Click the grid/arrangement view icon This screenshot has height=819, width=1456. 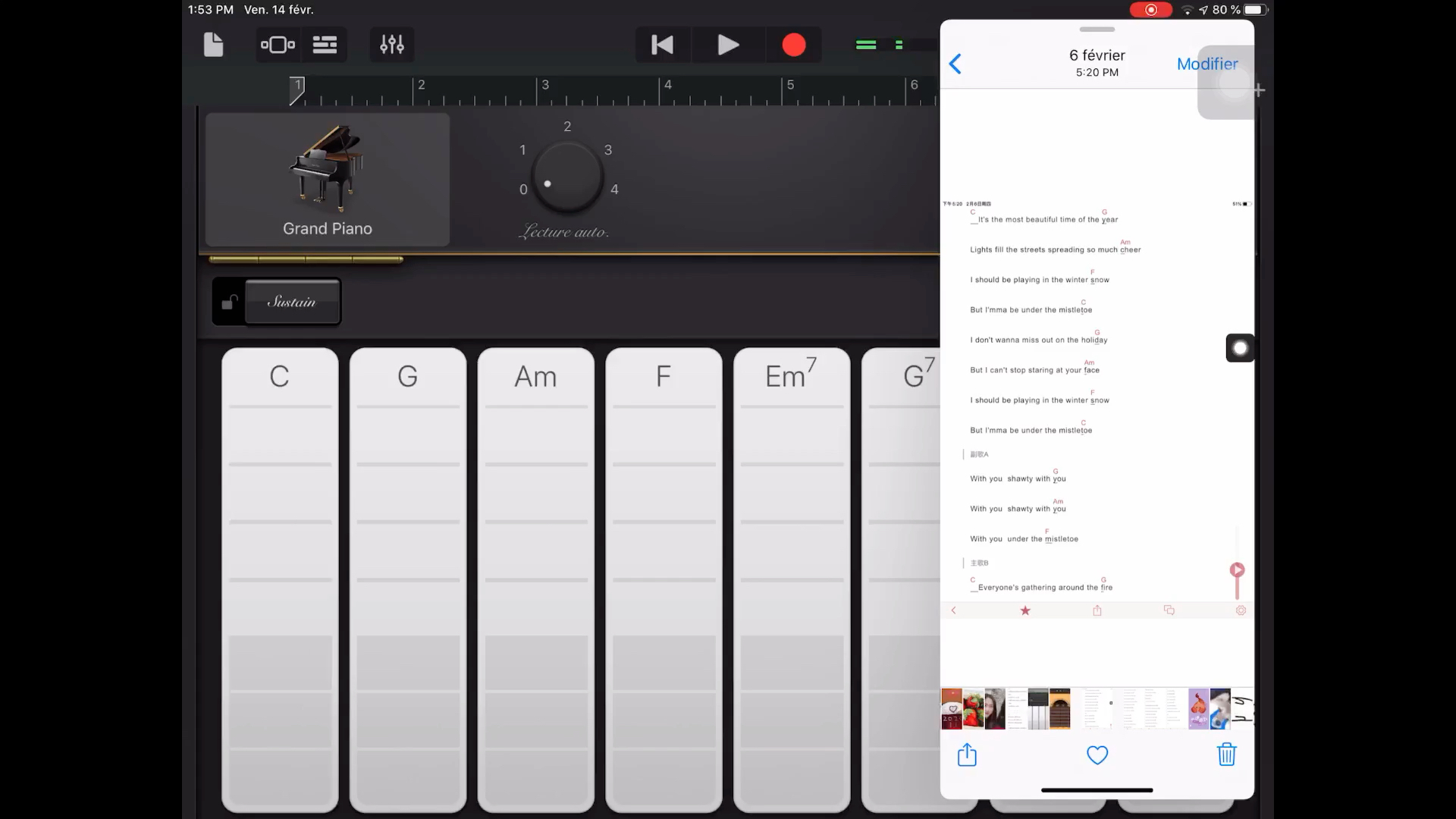325,44
